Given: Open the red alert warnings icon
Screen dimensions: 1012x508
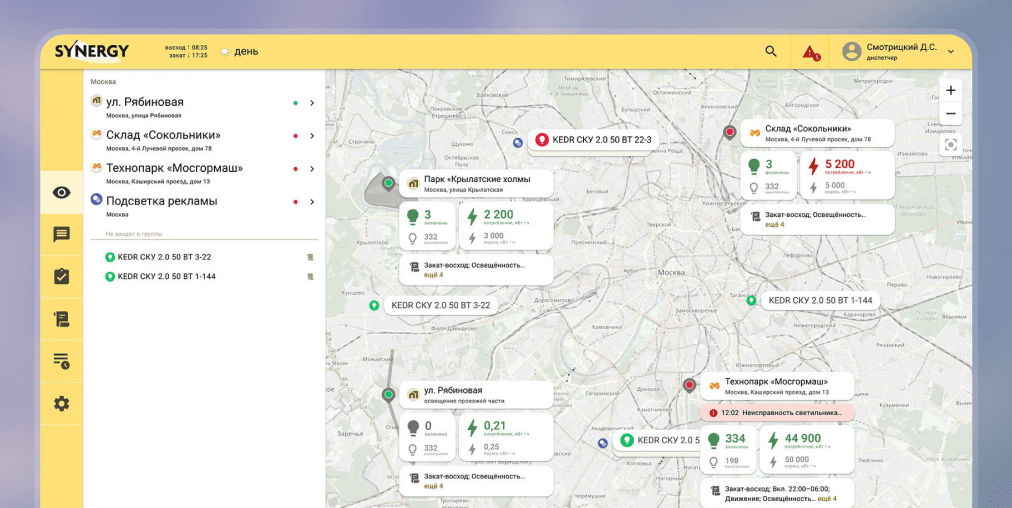Looking at the screenshot, I should 810,52.
